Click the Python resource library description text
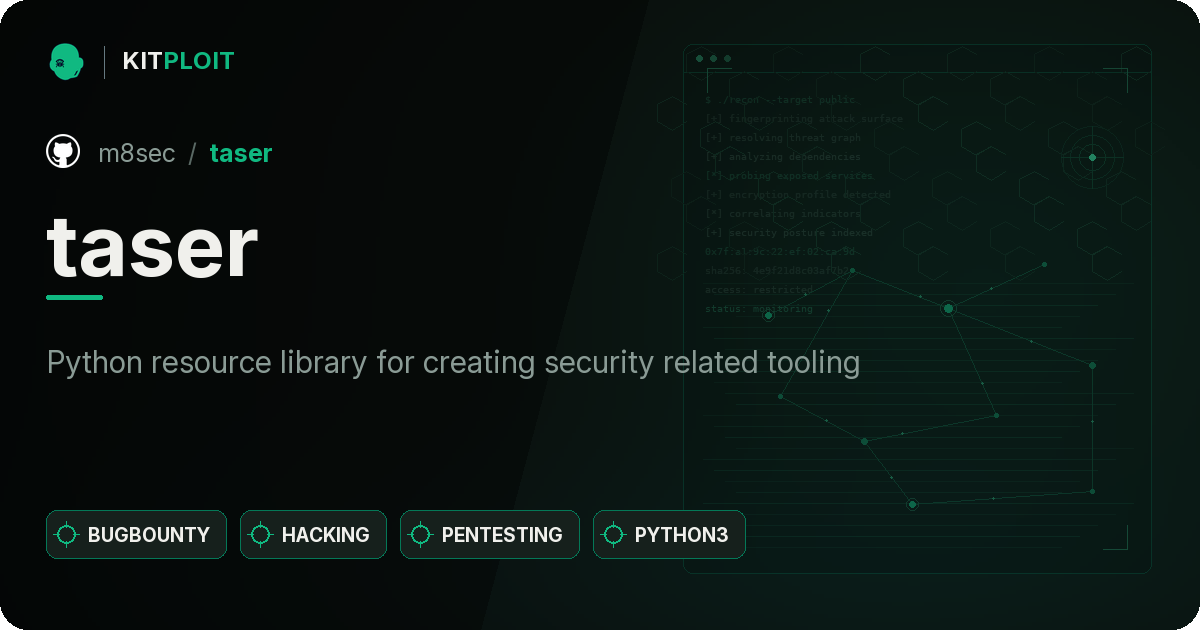This screenshot has height=630, width=1200. pos(453,362)
